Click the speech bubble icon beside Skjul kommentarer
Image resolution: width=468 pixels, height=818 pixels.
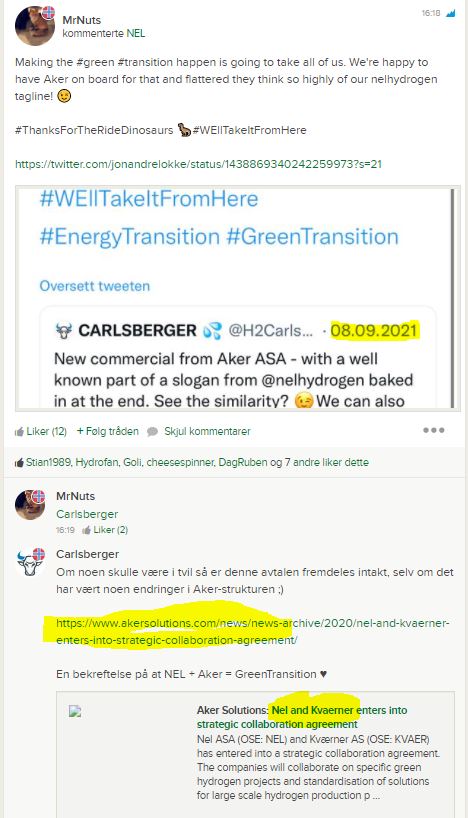(x=152, y=431)
